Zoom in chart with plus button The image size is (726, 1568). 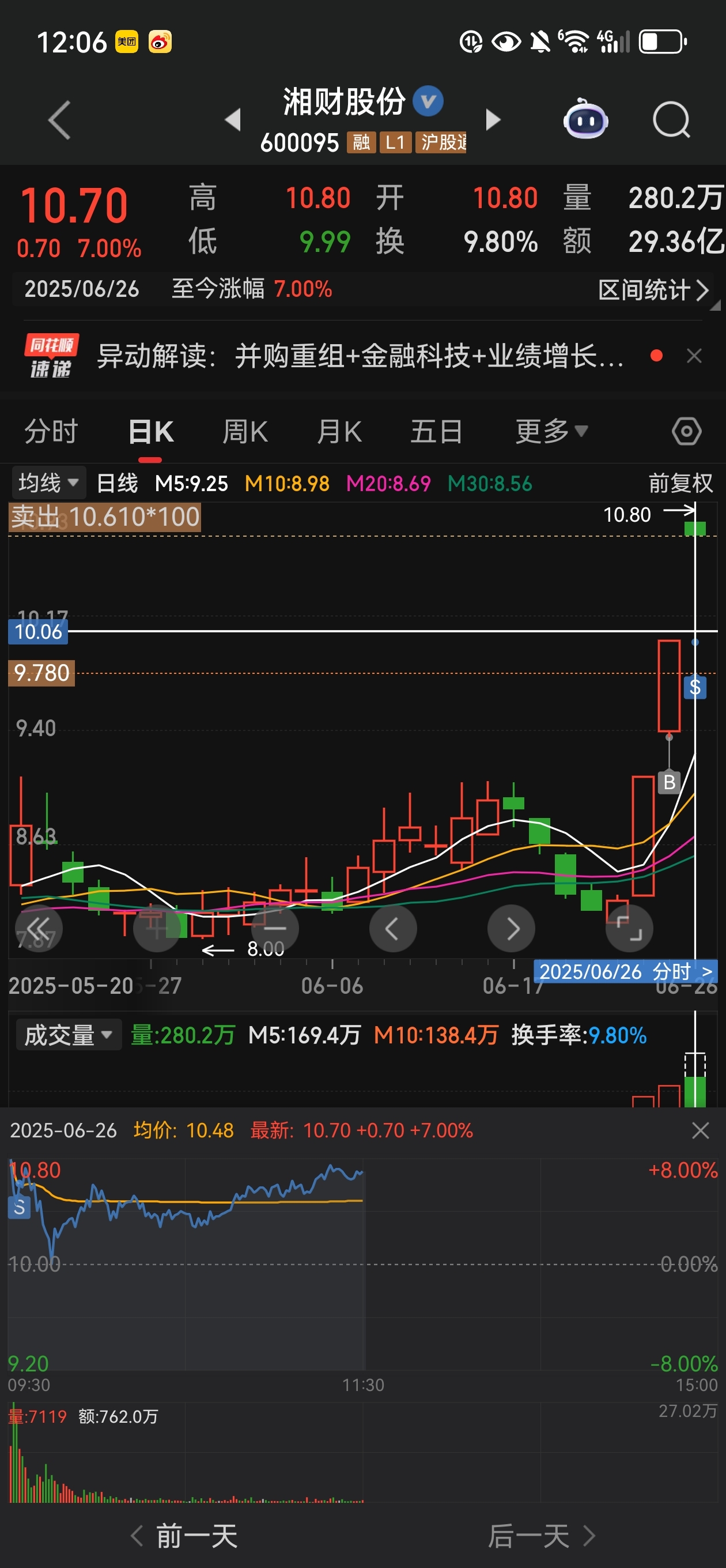coord(156,928)
